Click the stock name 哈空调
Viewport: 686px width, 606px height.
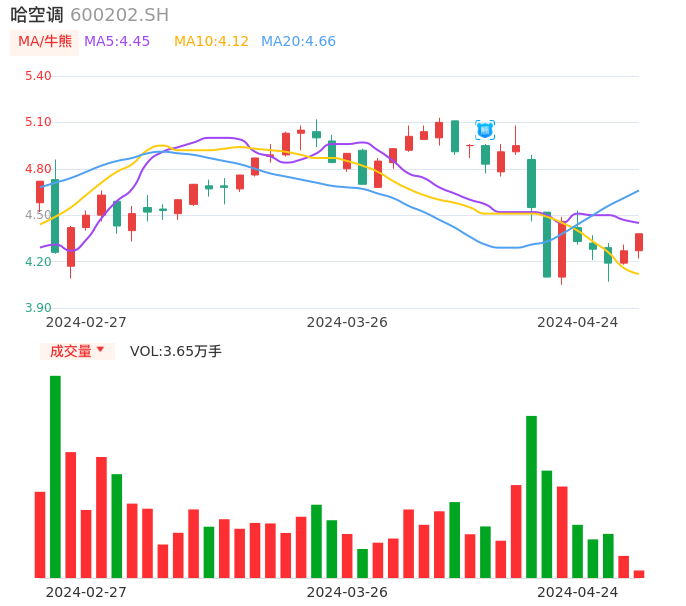click(36, 15)
